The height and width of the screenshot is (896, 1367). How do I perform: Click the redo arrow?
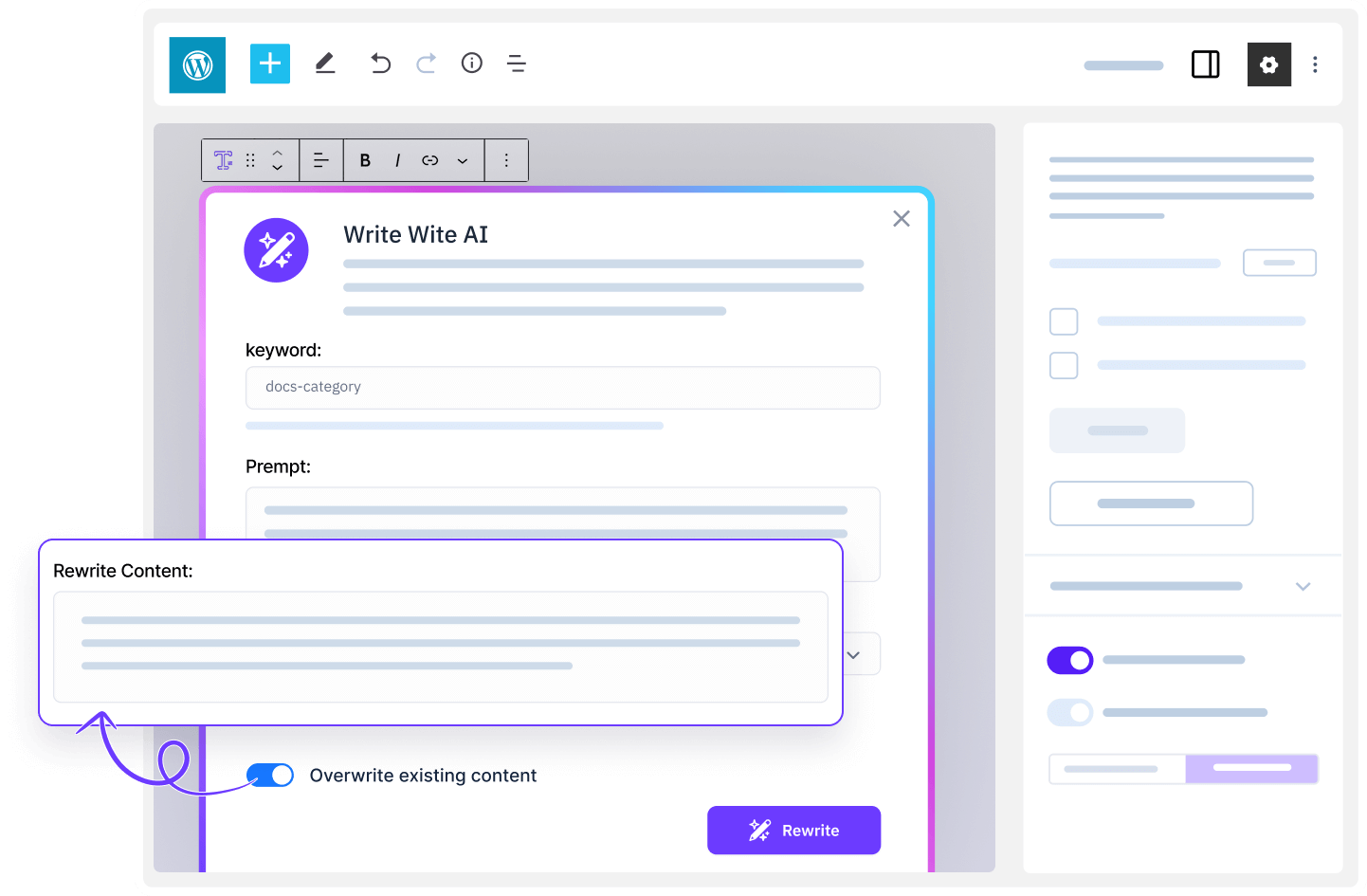[x=426, y=64]
